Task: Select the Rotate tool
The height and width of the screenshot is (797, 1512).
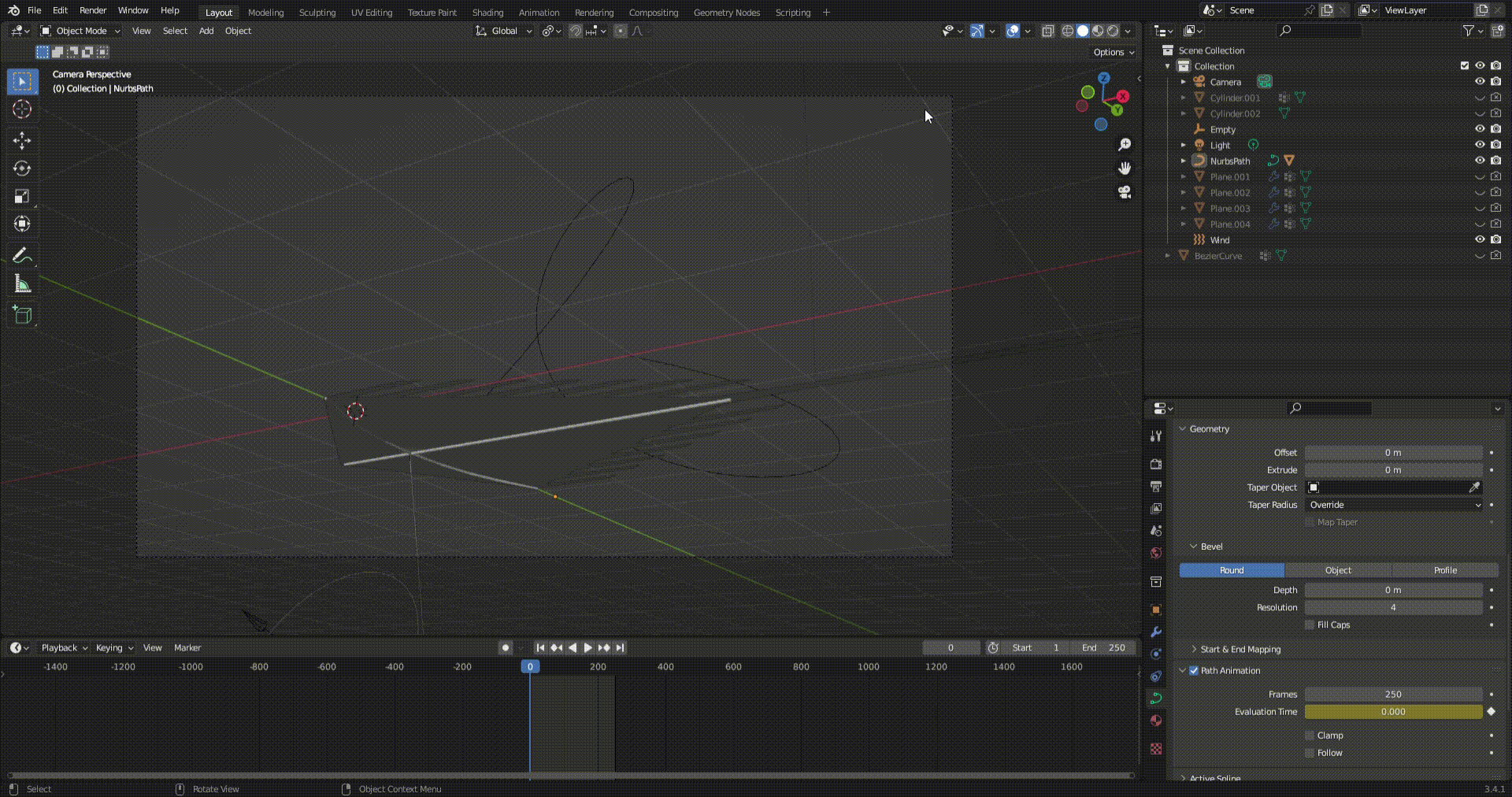Action: (x=22, y=169)
